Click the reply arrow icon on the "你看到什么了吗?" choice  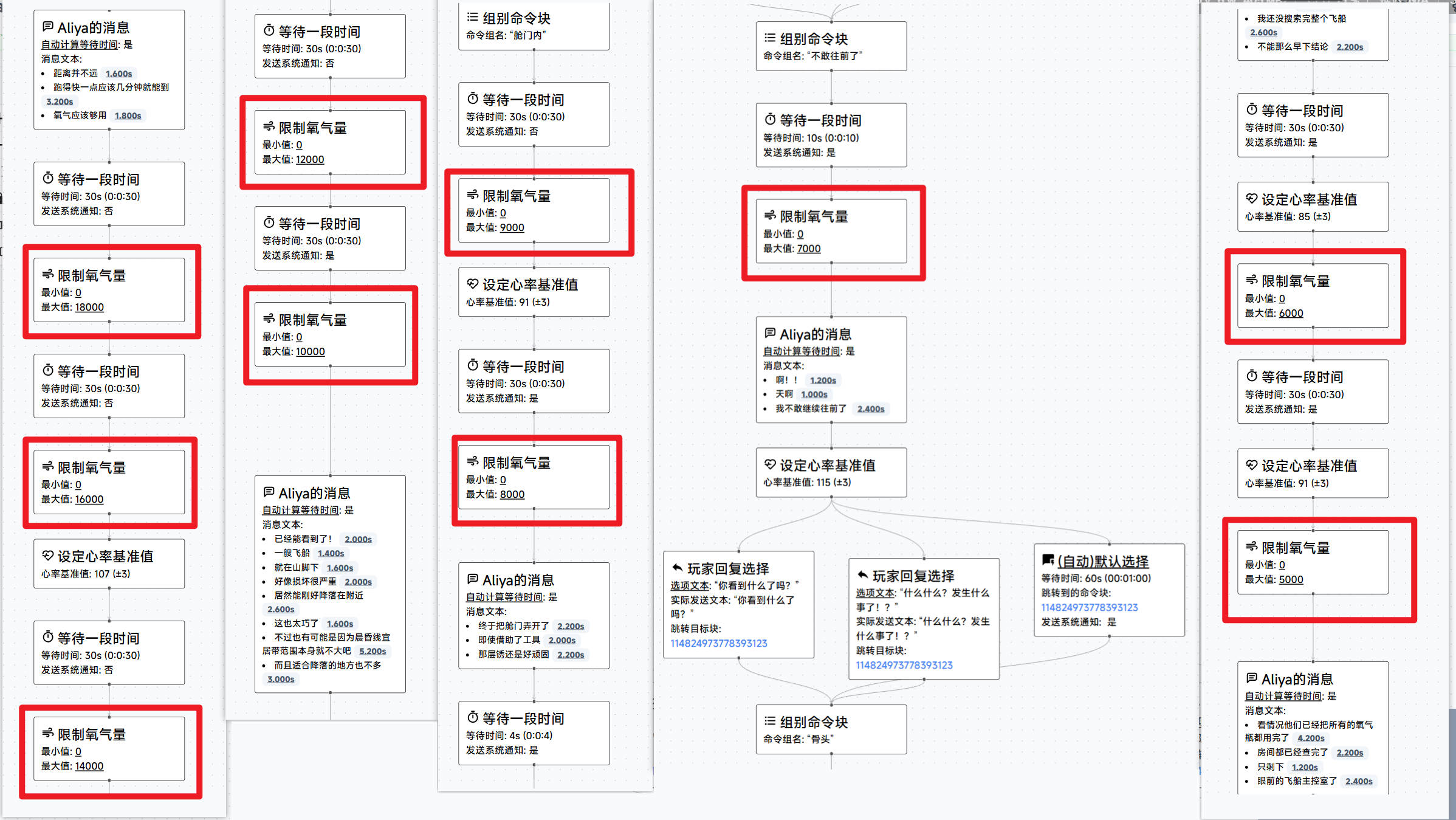pos(677,568)
